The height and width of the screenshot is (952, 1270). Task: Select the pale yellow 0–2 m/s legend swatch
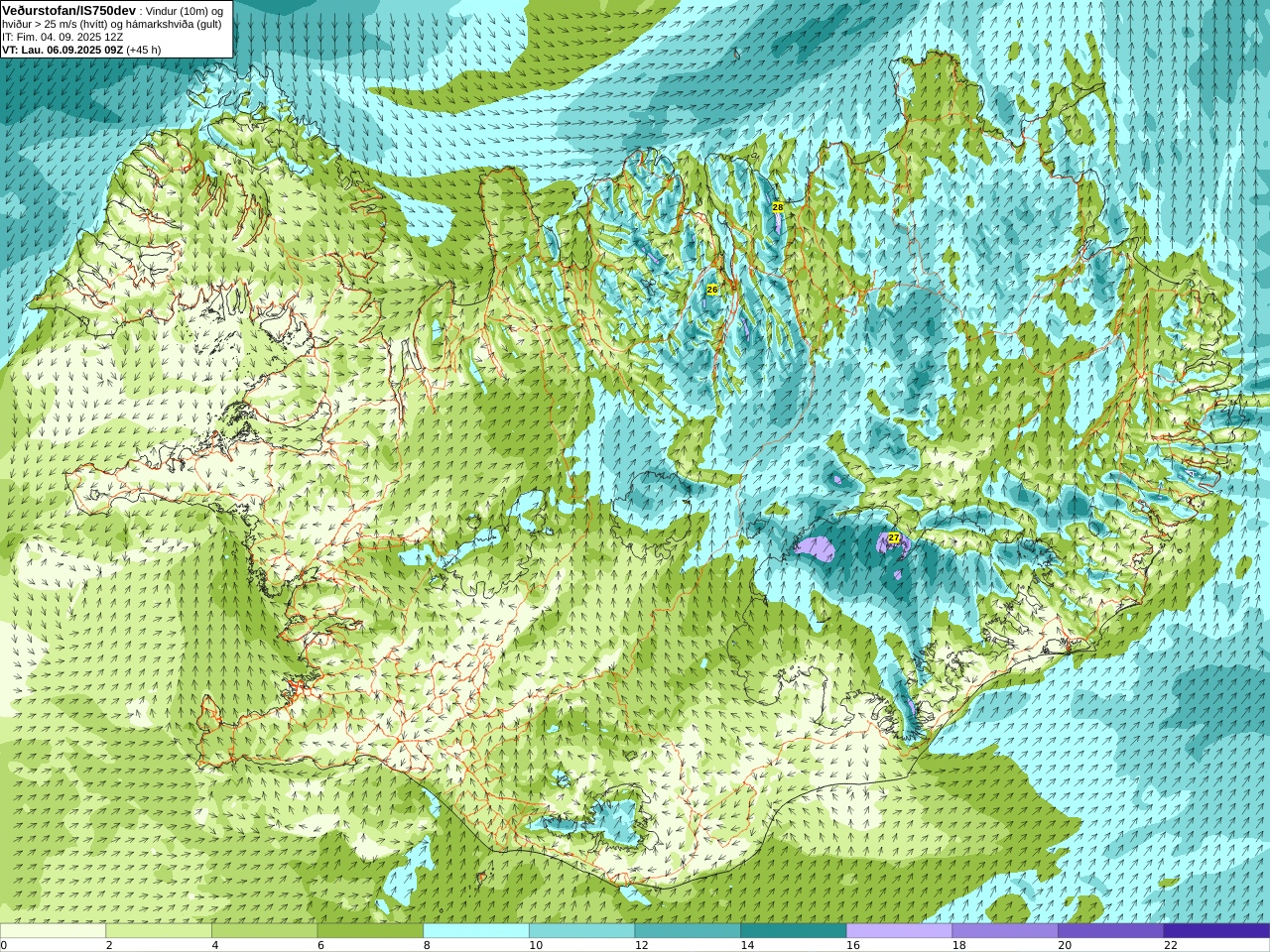tap(53, 931)
